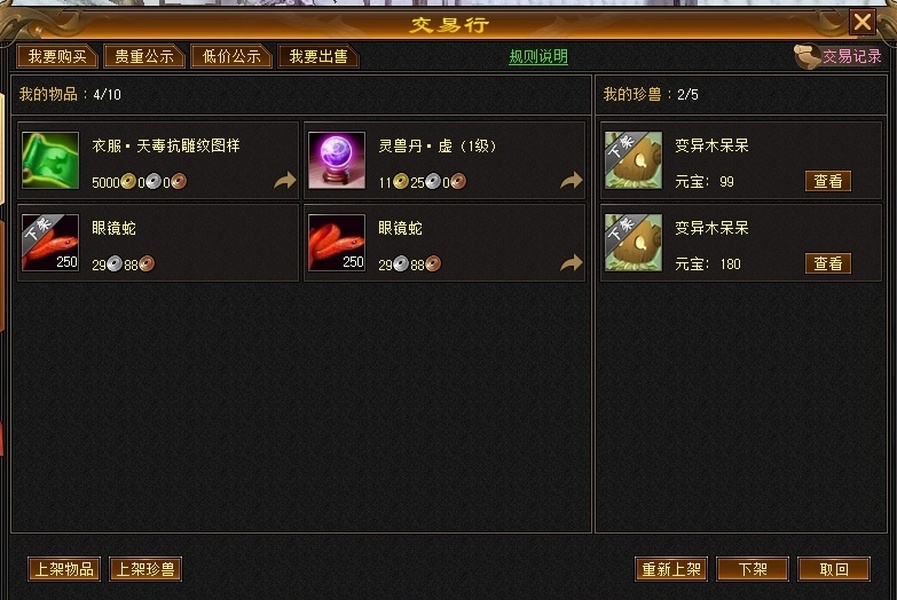The width and height of the screenshot is (897, 600).
Task: Select the delisted red cobra icon
Action: 50,242
